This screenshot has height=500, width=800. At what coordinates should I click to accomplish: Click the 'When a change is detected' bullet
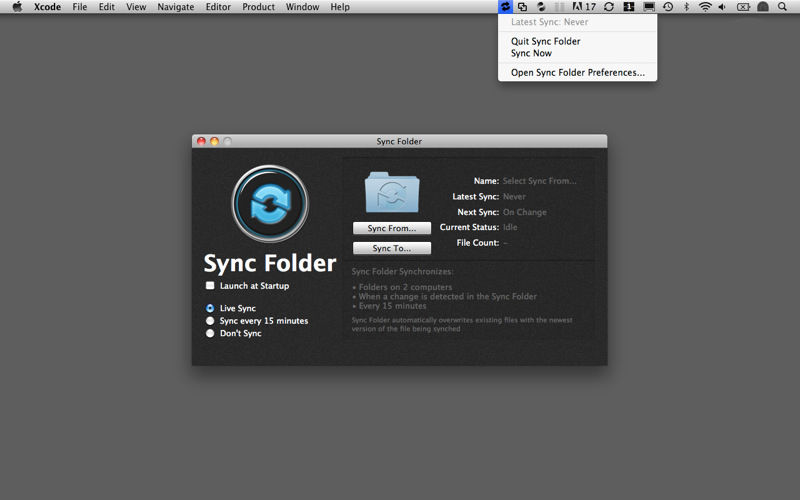(447, 296)
